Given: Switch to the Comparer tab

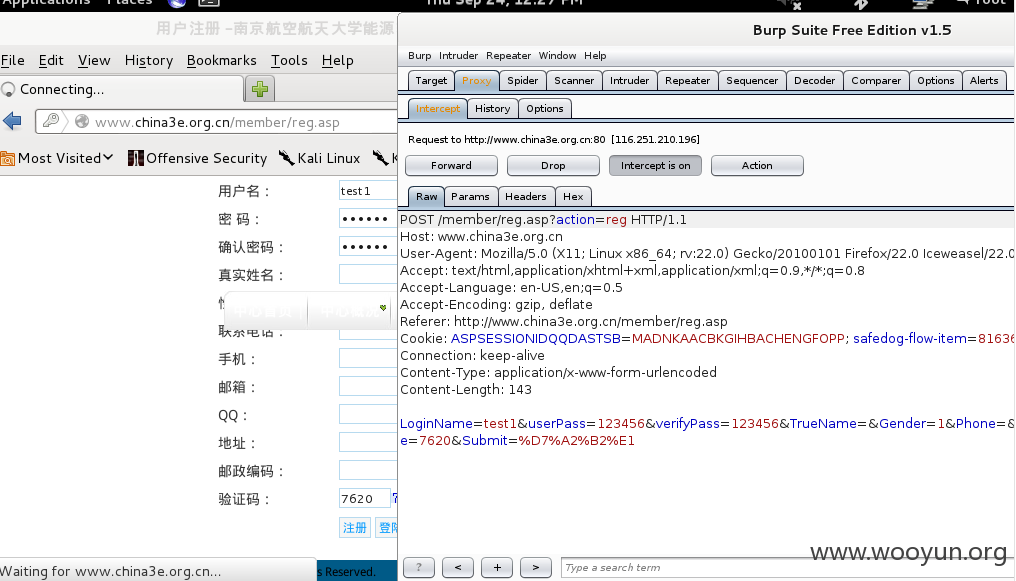Looking at the screenshot, I should click(876, 80).
